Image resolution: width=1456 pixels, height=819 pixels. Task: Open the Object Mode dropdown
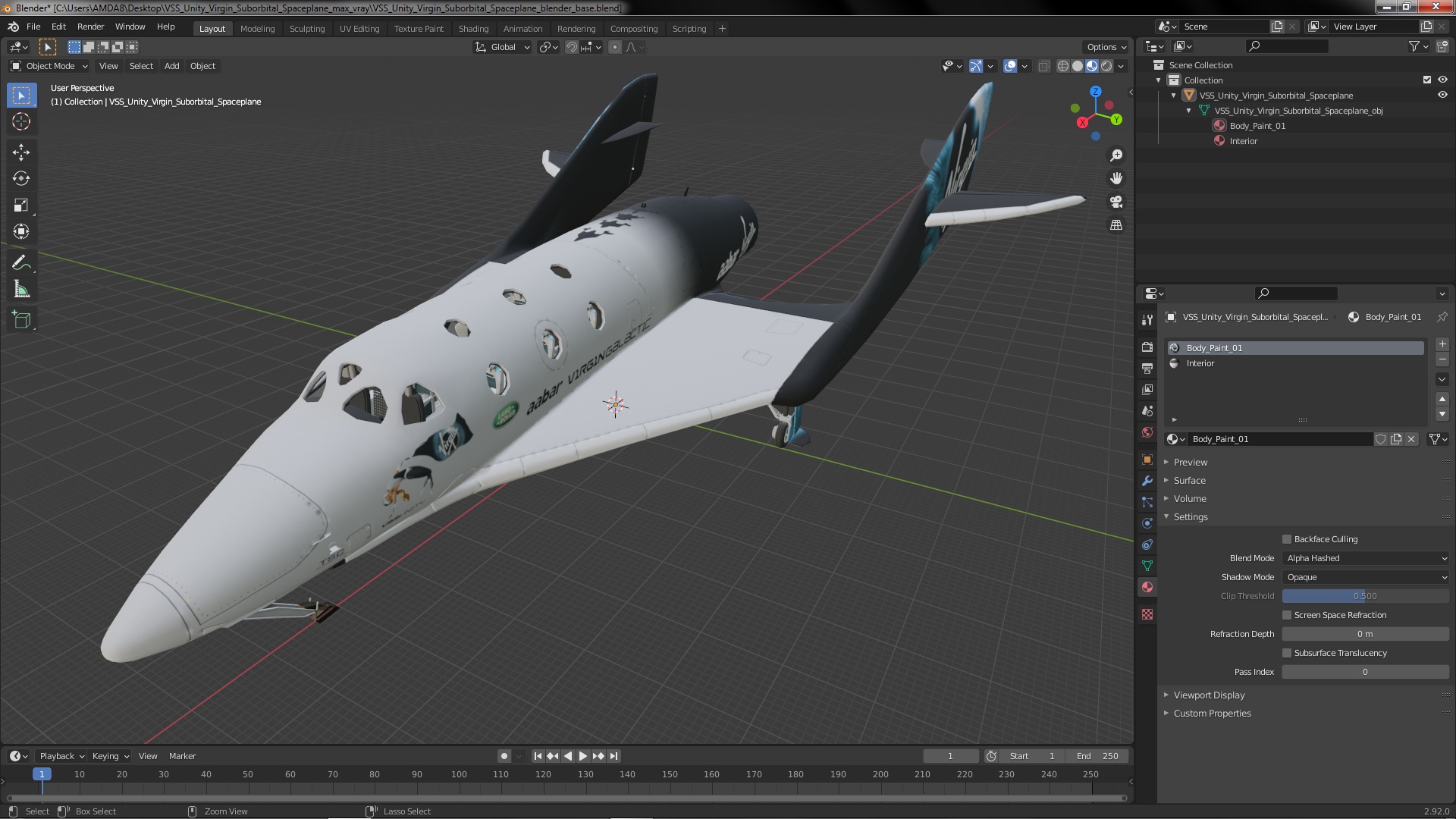(x=50, y=66)
